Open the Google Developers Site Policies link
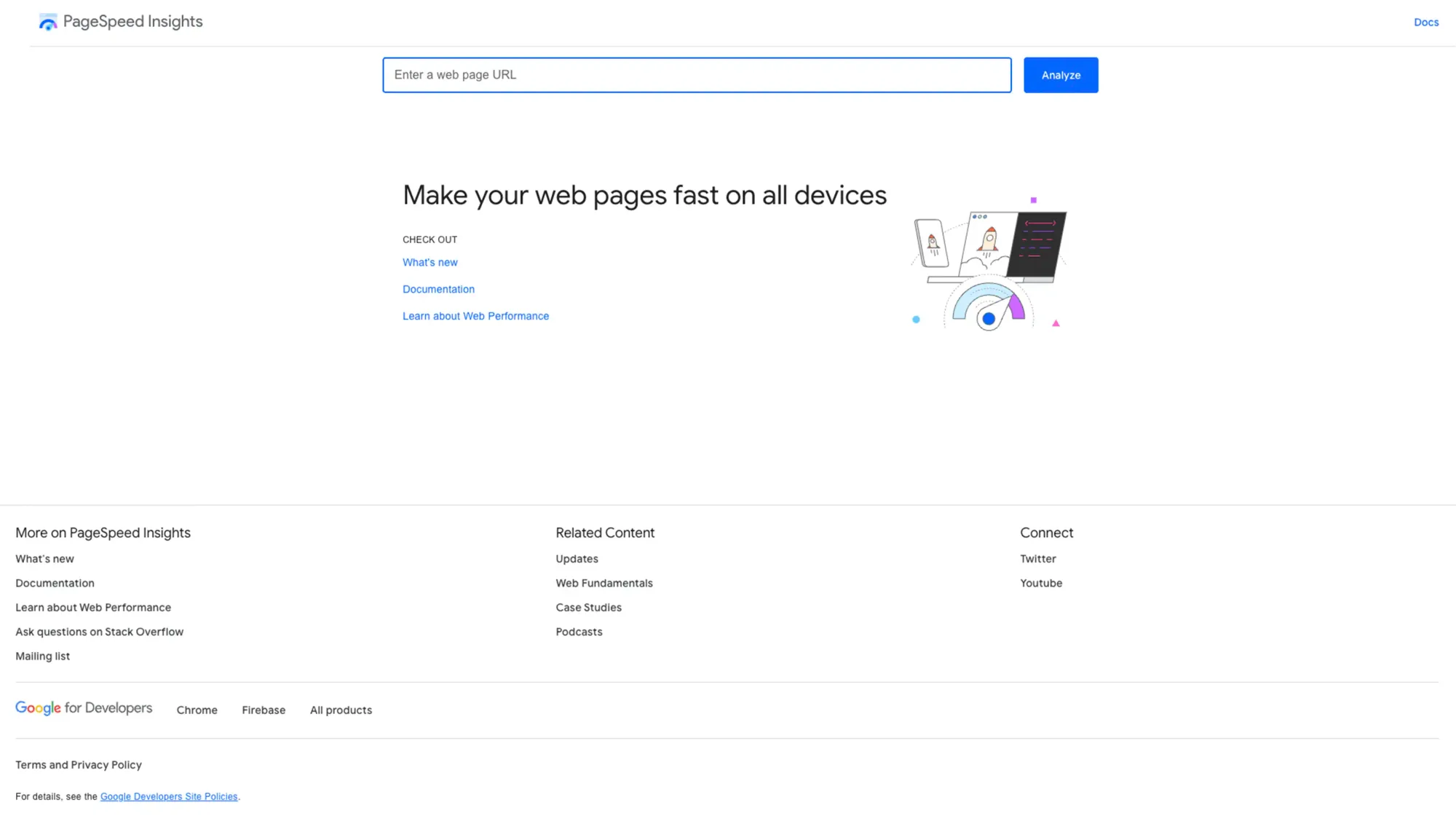 click(169, 797)
